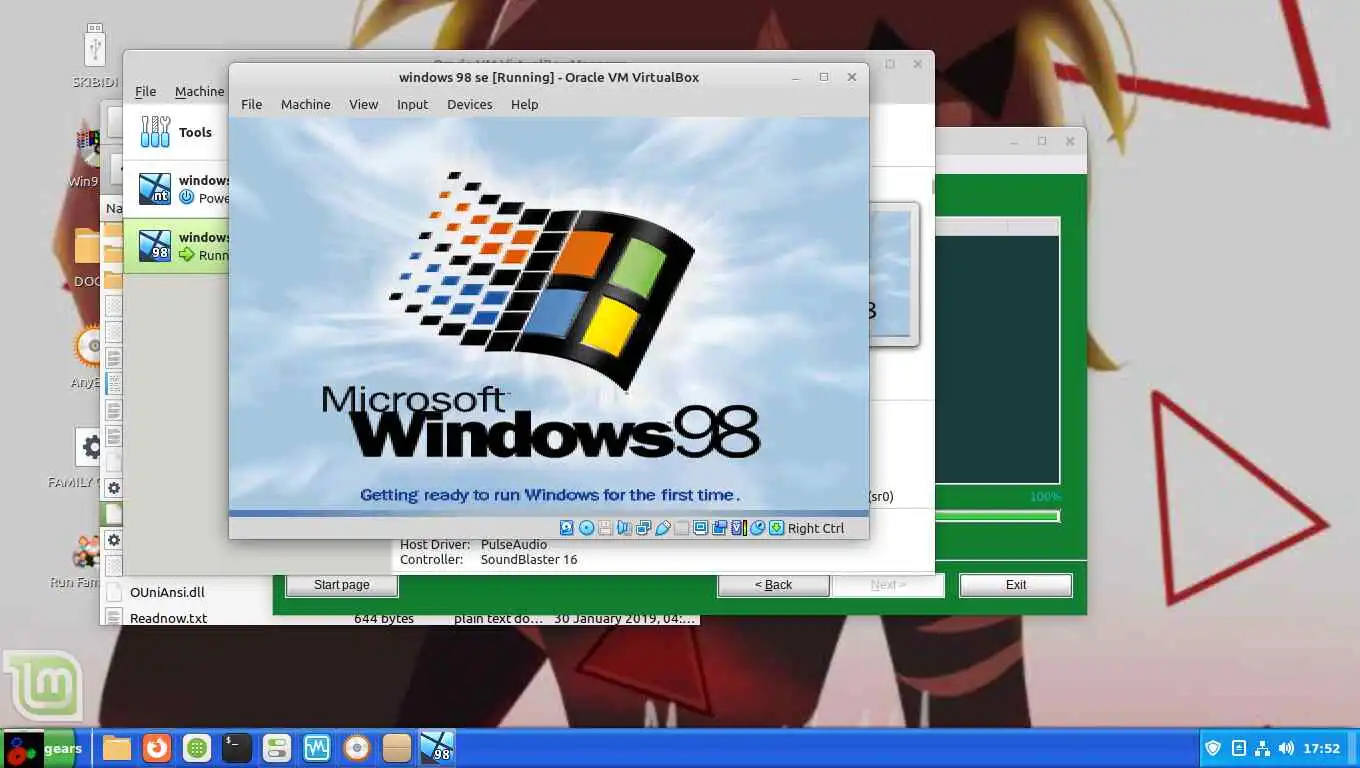The height and width of the screenshot is (768, 1360).
Task: Open the sound volume tray icon
Action: tap(1286, 748)
